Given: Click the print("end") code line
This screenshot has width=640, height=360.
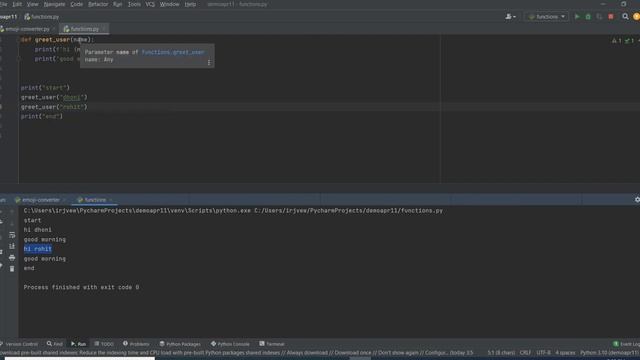Looking at the screenshot, I should point(42,116).
